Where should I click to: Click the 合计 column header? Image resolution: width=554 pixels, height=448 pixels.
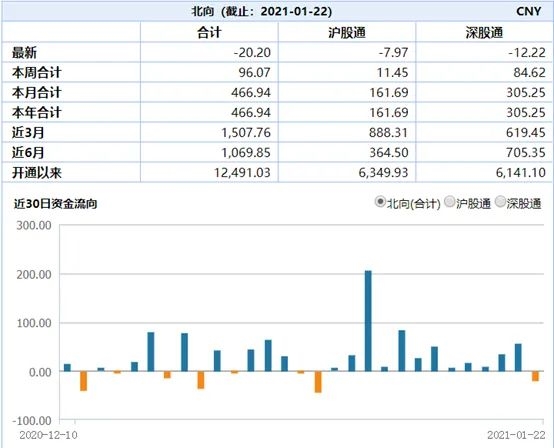coord(209,33)
